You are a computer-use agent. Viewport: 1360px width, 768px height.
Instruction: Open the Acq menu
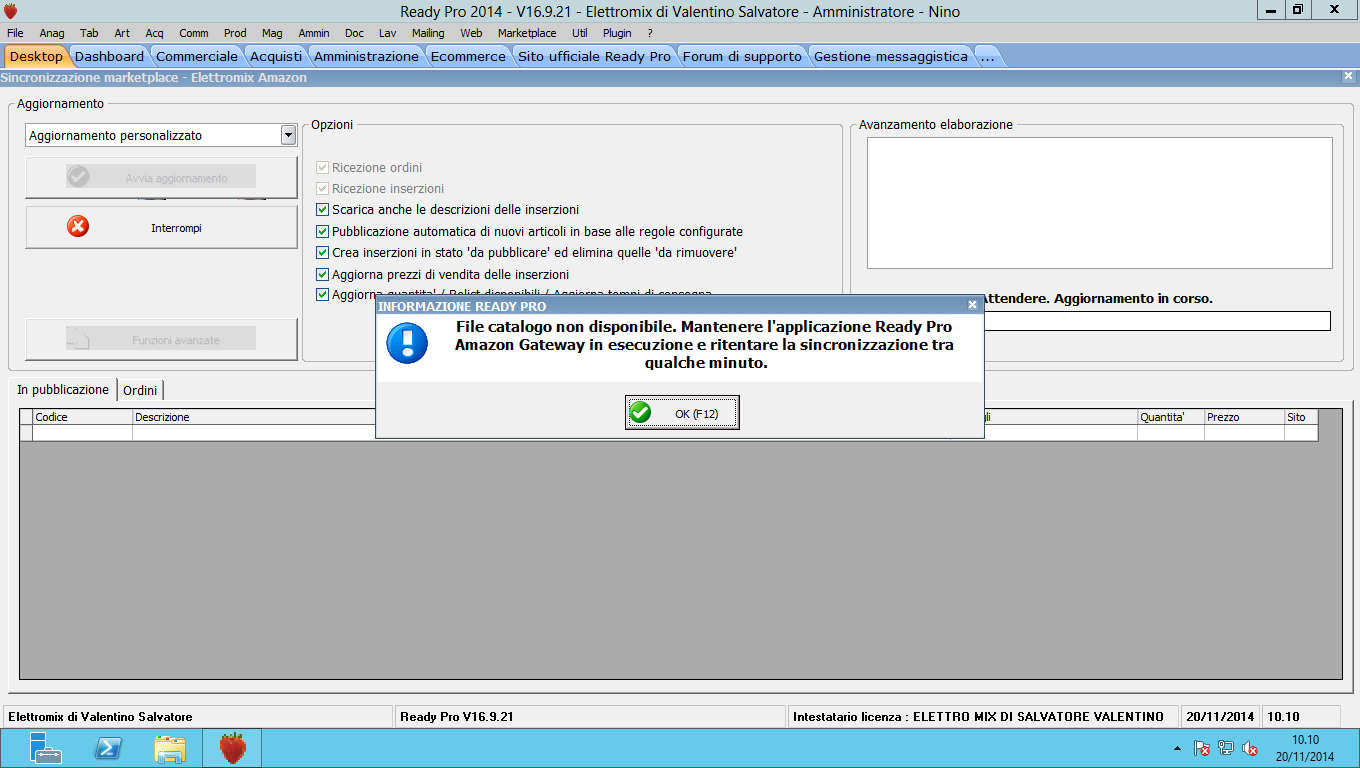[154, 33]
